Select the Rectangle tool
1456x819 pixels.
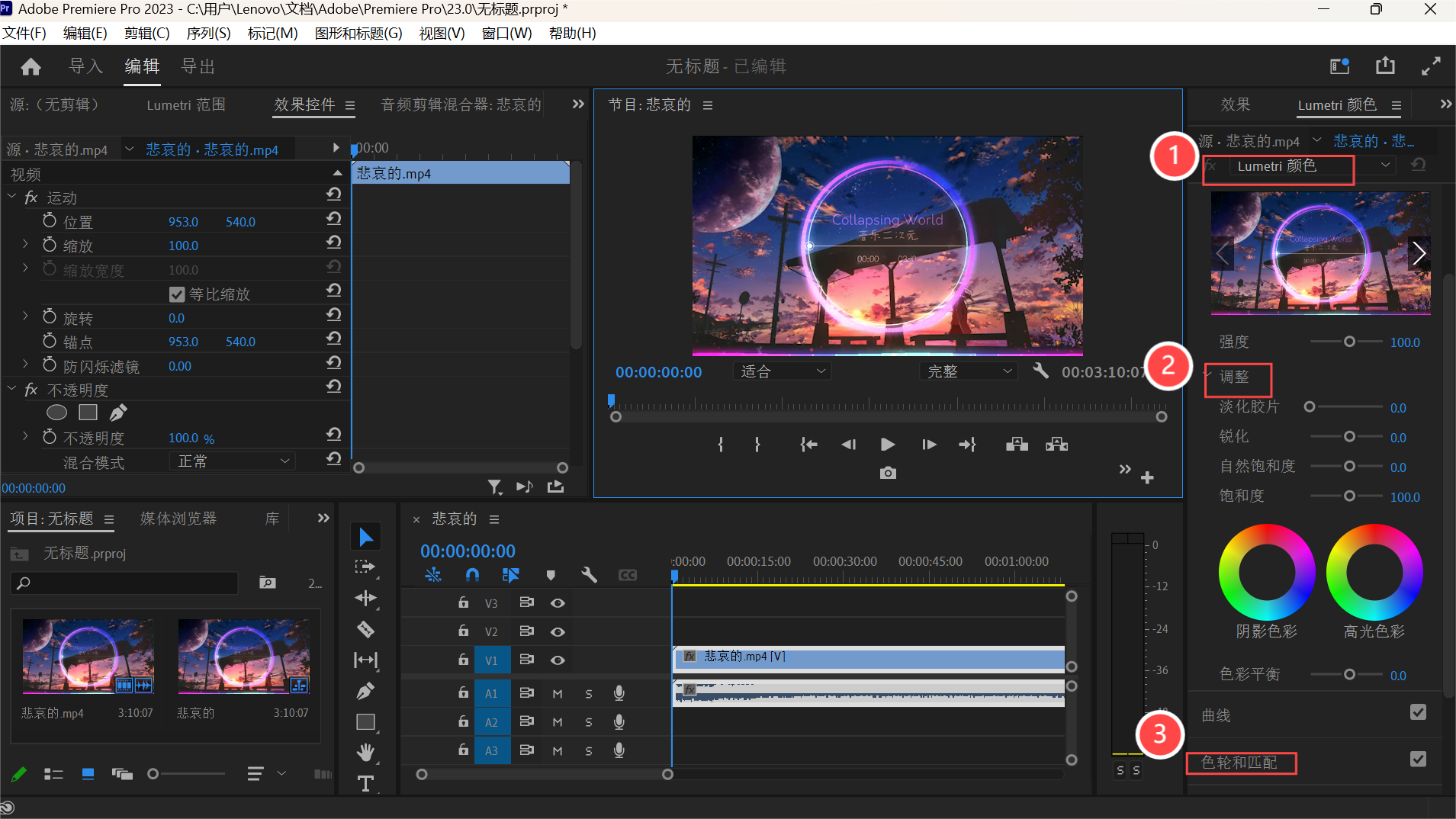coord(366,721)
